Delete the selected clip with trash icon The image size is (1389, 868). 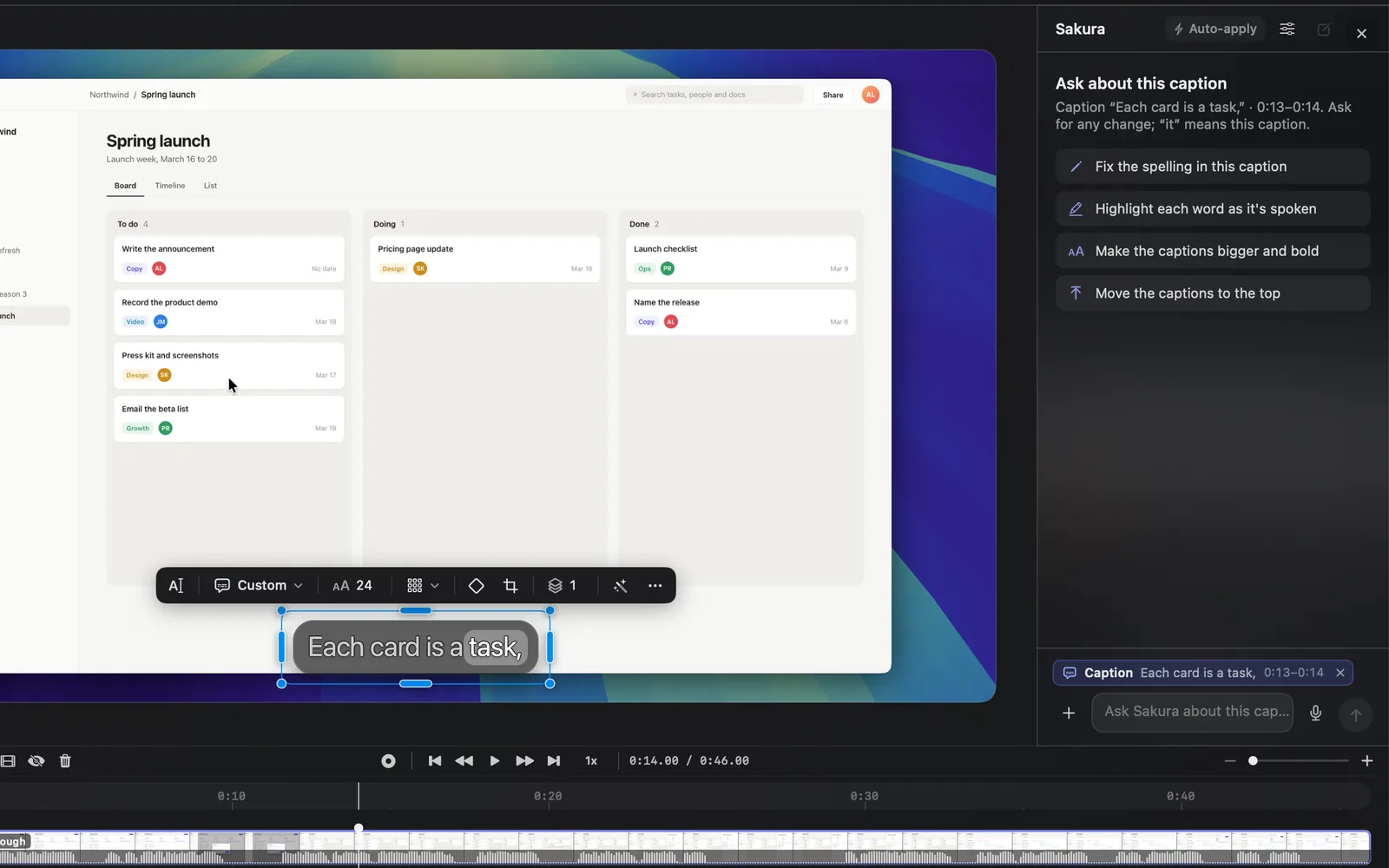pos(65,761)
